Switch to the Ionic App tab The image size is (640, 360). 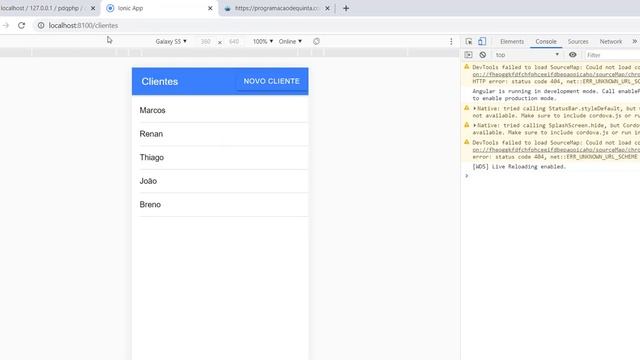(x=159, y=8)
